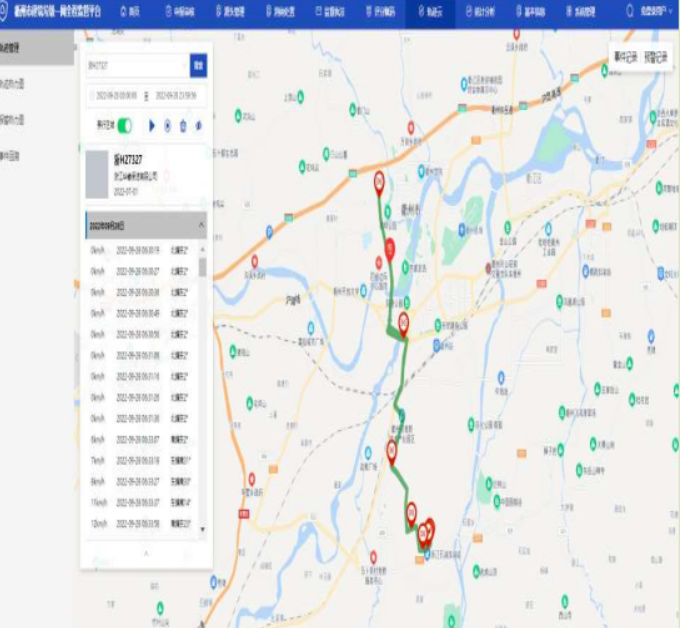Click the stop (circle) playback icon
This screenshot has height=628, width=682.
pos(168,126)
